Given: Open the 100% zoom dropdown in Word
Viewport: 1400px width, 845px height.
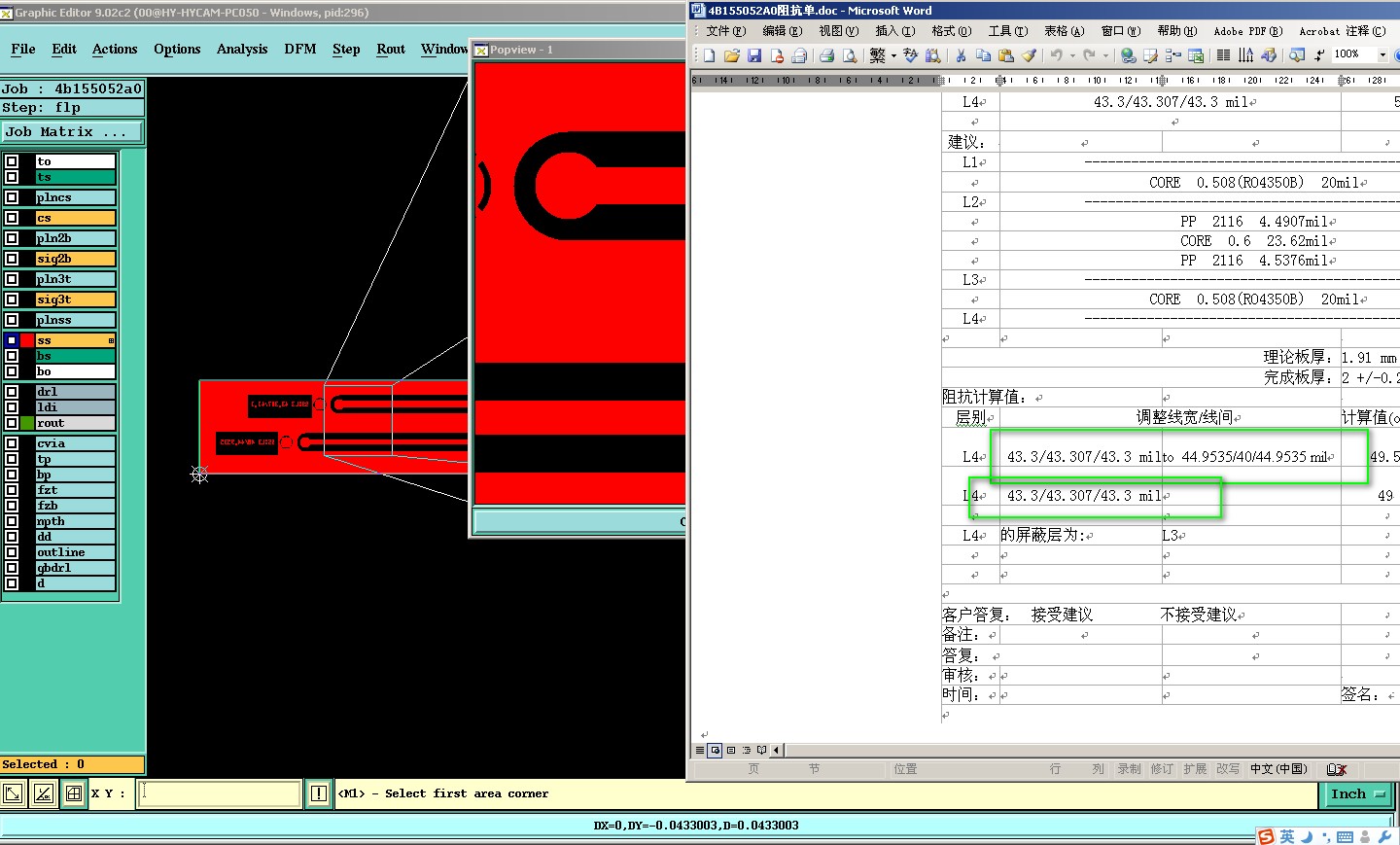Looking at the screenshot, I should click(x=1382, y=54).
